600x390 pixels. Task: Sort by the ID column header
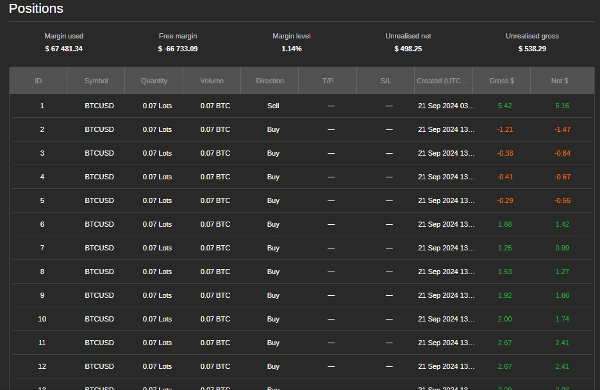pos(38,81)
